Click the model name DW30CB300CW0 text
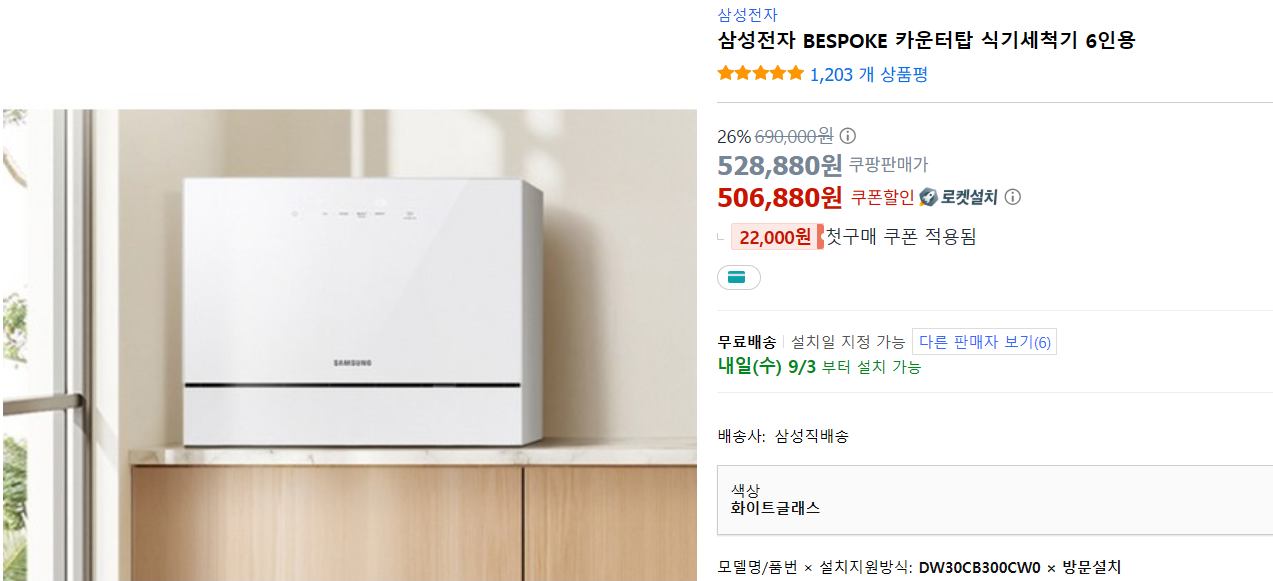 point(979,567)
